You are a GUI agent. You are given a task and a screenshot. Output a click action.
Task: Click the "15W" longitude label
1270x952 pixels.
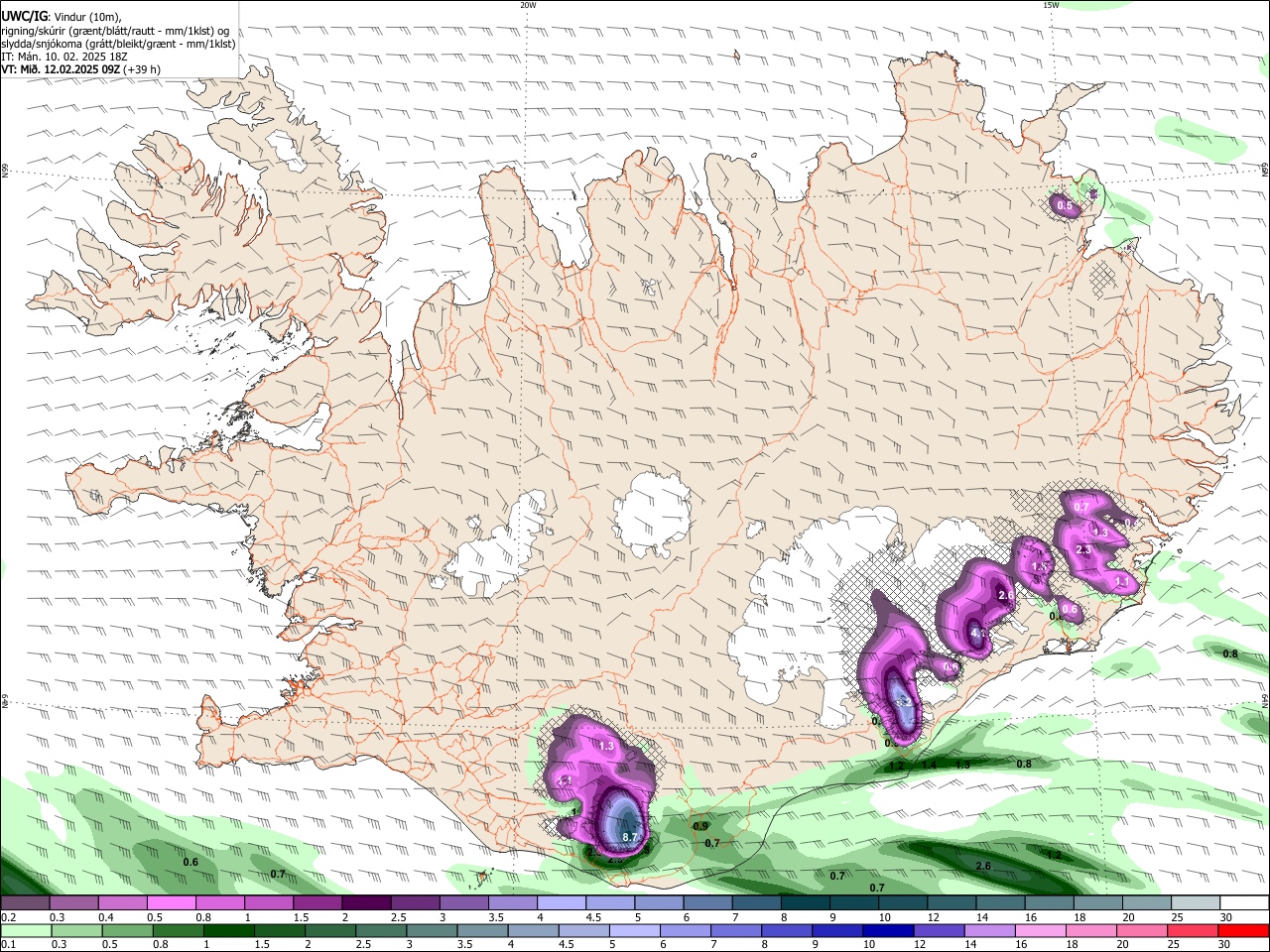1051,5
